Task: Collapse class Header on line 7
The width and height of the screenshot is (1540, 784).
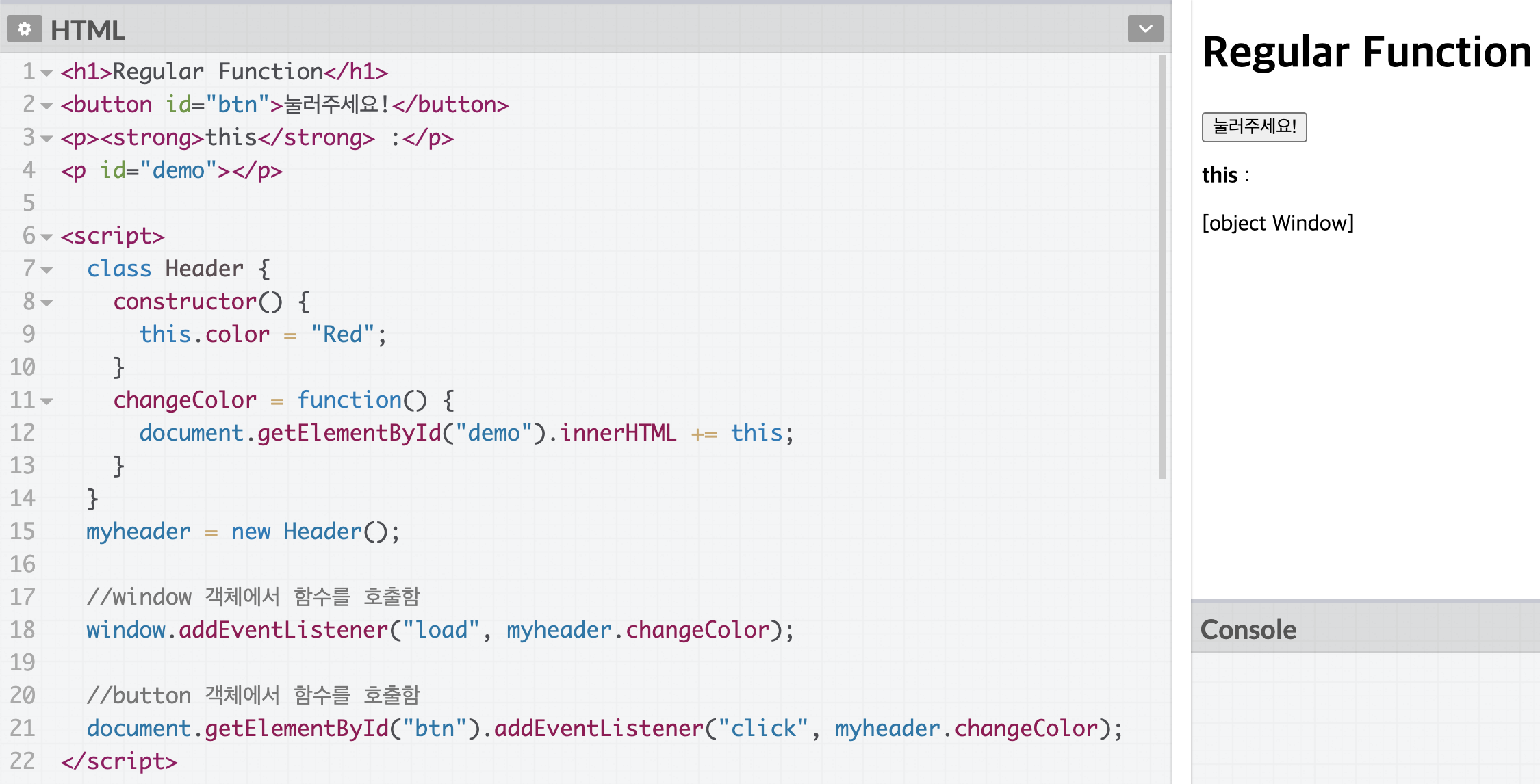Action: point(47,270)
